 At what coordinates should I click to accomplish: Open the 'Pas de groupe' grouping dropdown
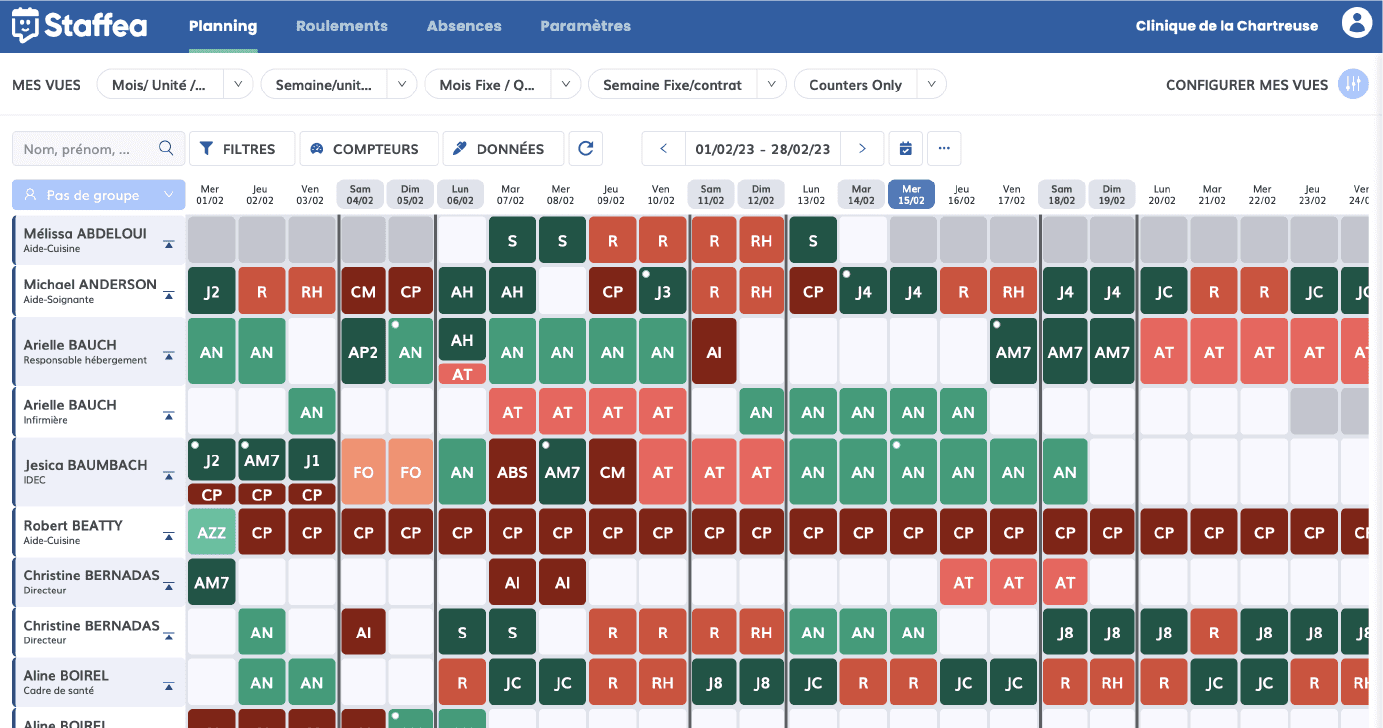coord(97,194)
